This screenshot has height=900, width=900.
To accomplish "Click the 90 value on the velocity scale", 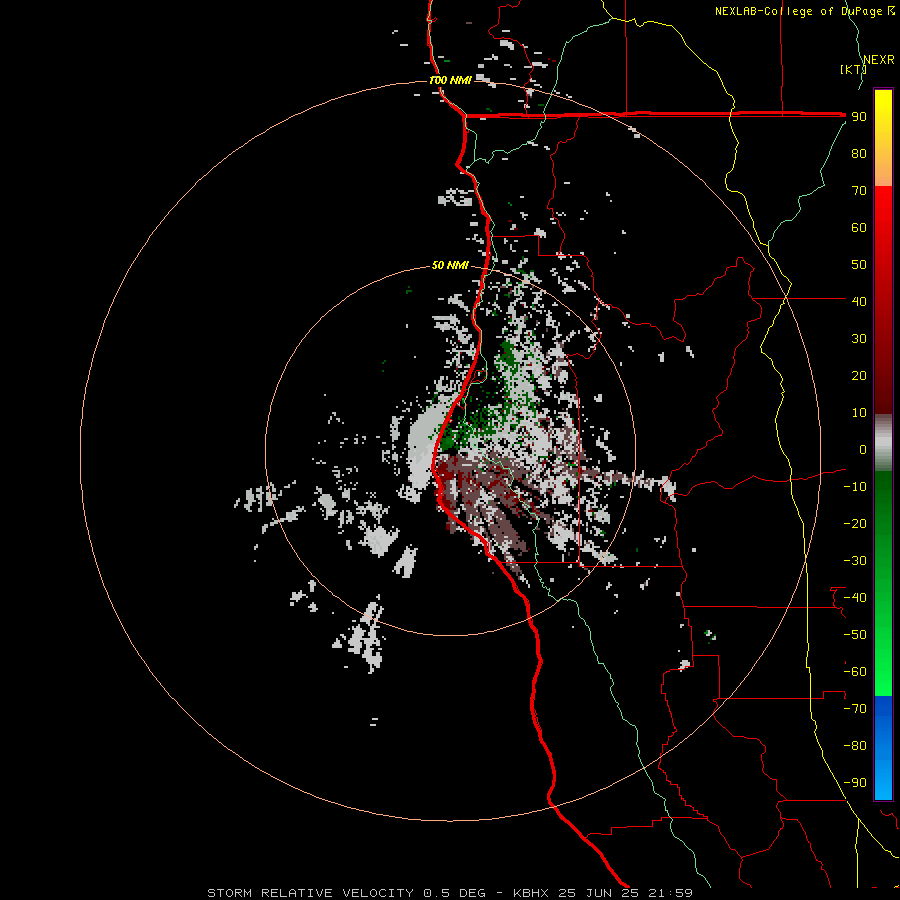I will pos(859,117).
